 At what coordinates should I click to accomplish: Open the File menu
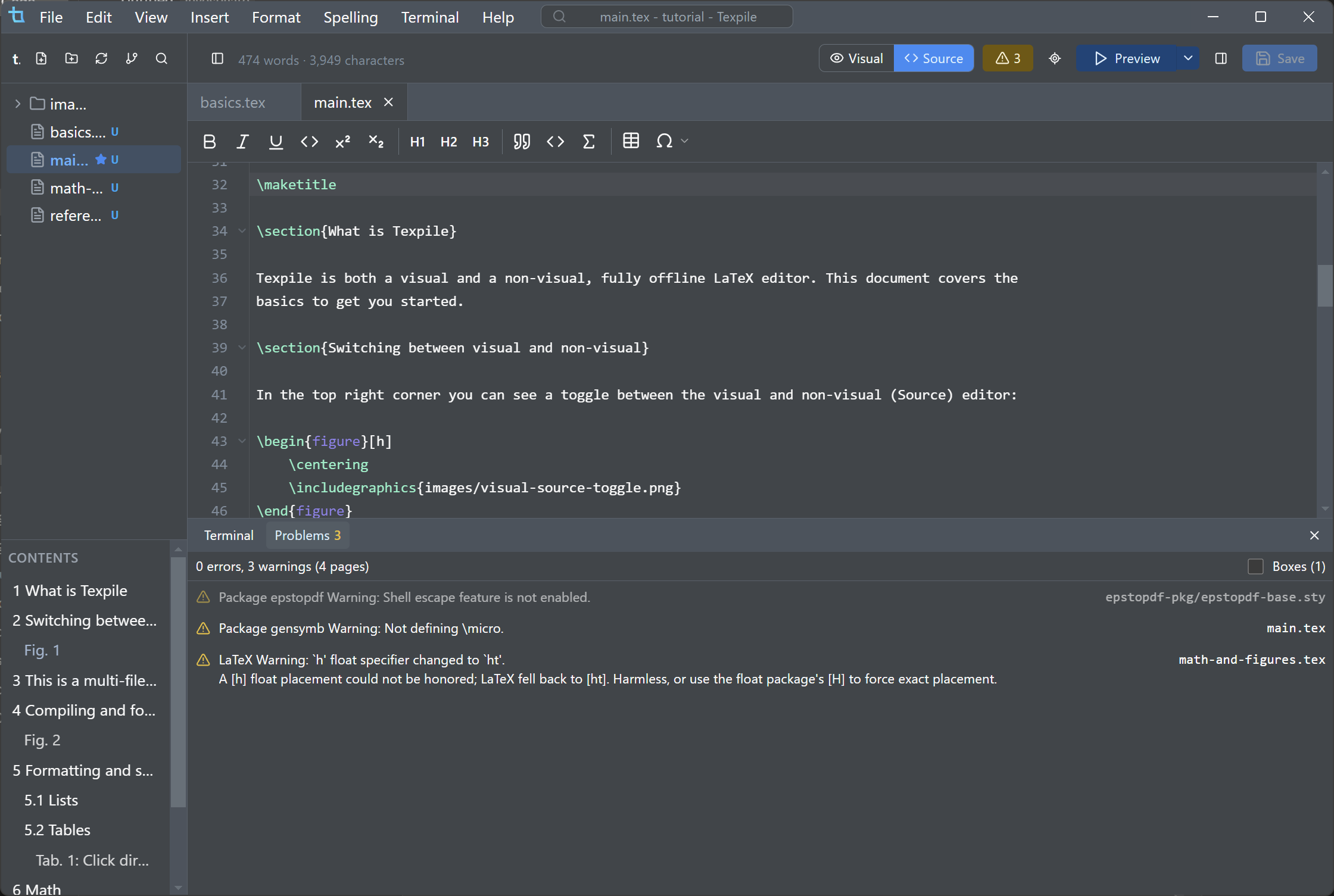click(51, 17)
